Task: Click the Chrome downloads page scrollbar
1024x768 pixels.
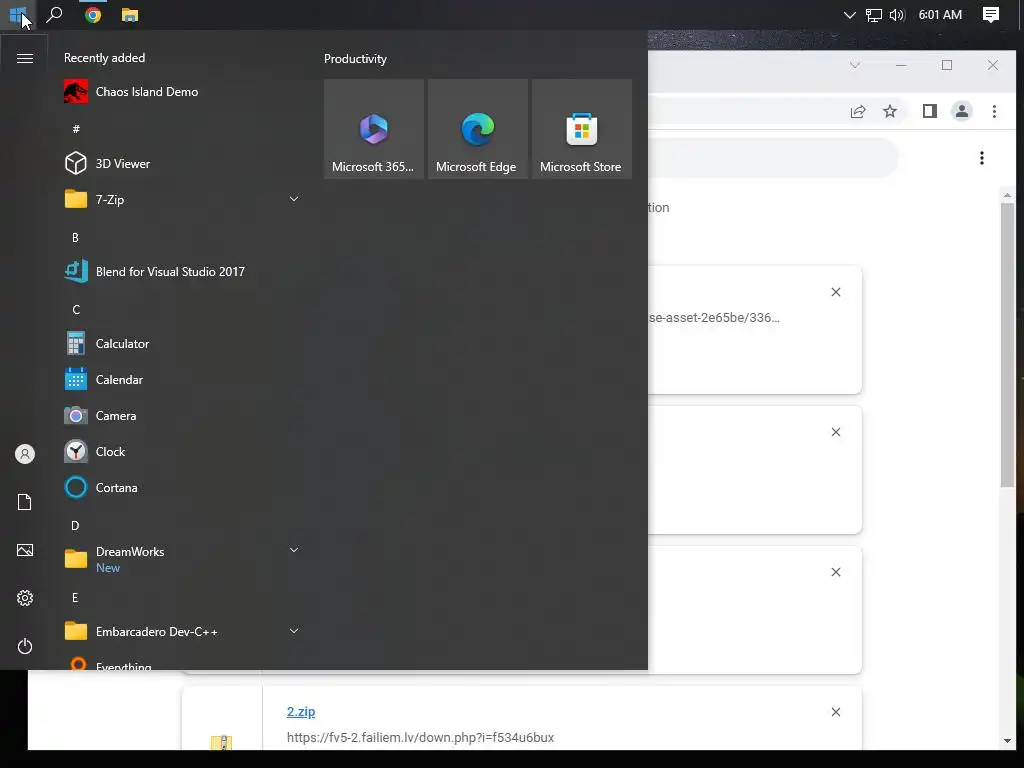Action: click(1007, 345)
